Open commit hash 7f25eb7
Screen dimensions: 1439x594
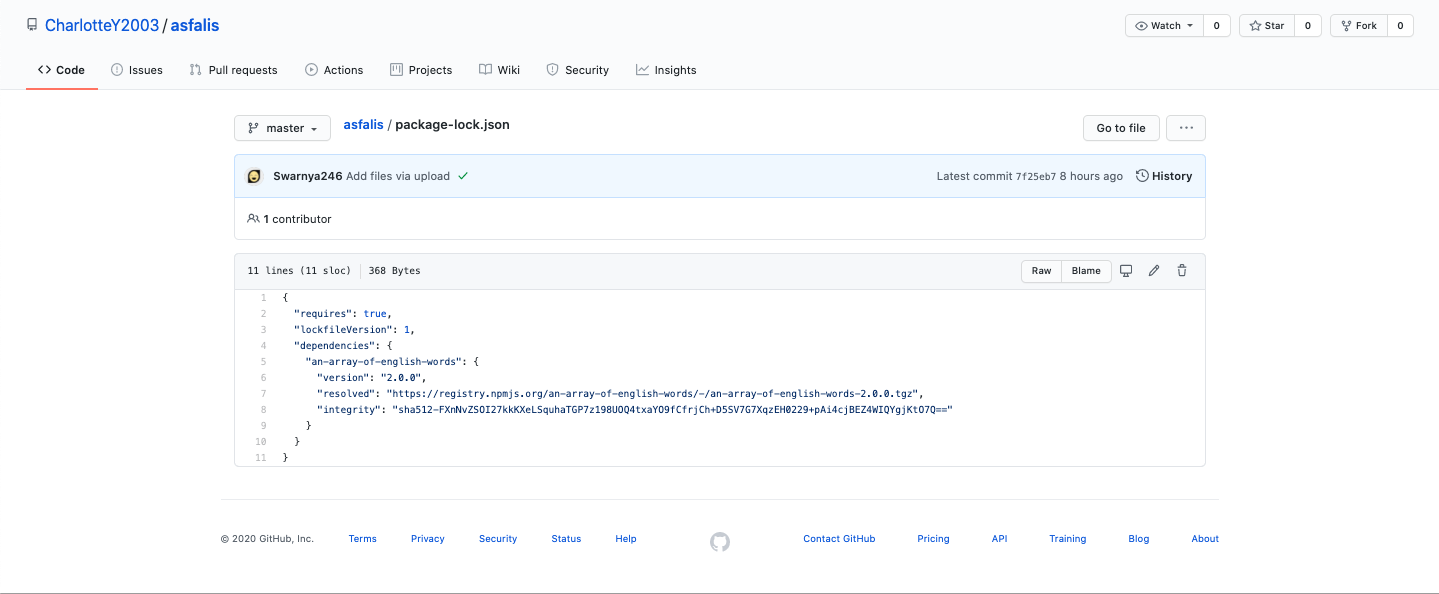point(1036,176)
